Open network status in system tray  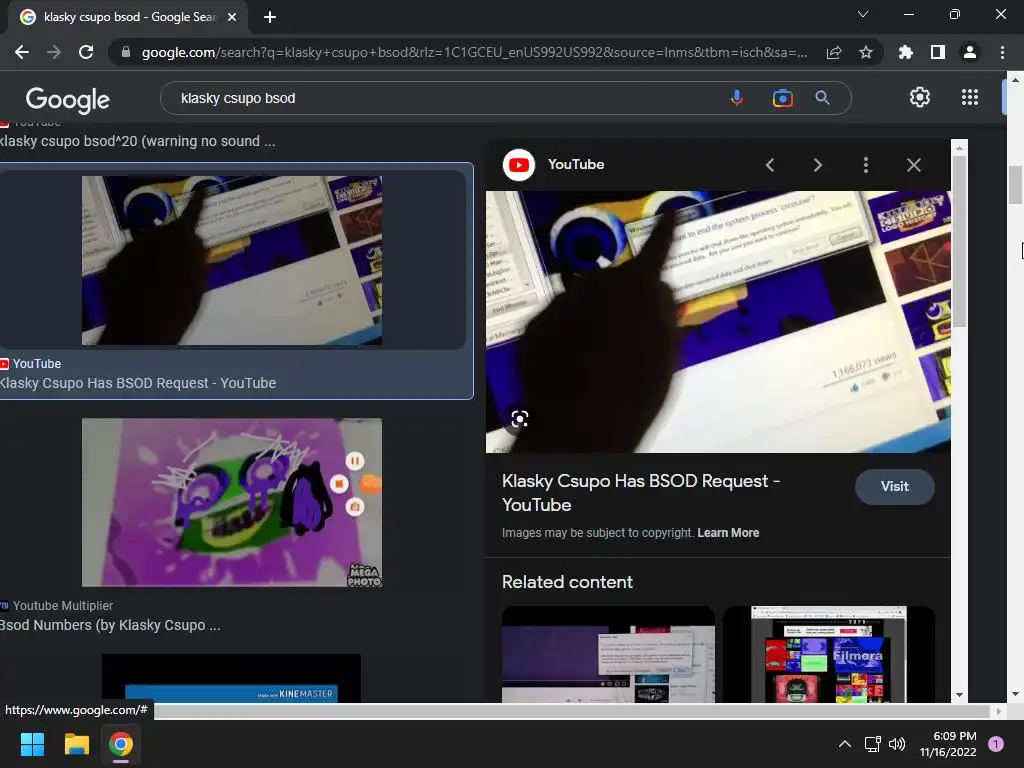(872, 744)
